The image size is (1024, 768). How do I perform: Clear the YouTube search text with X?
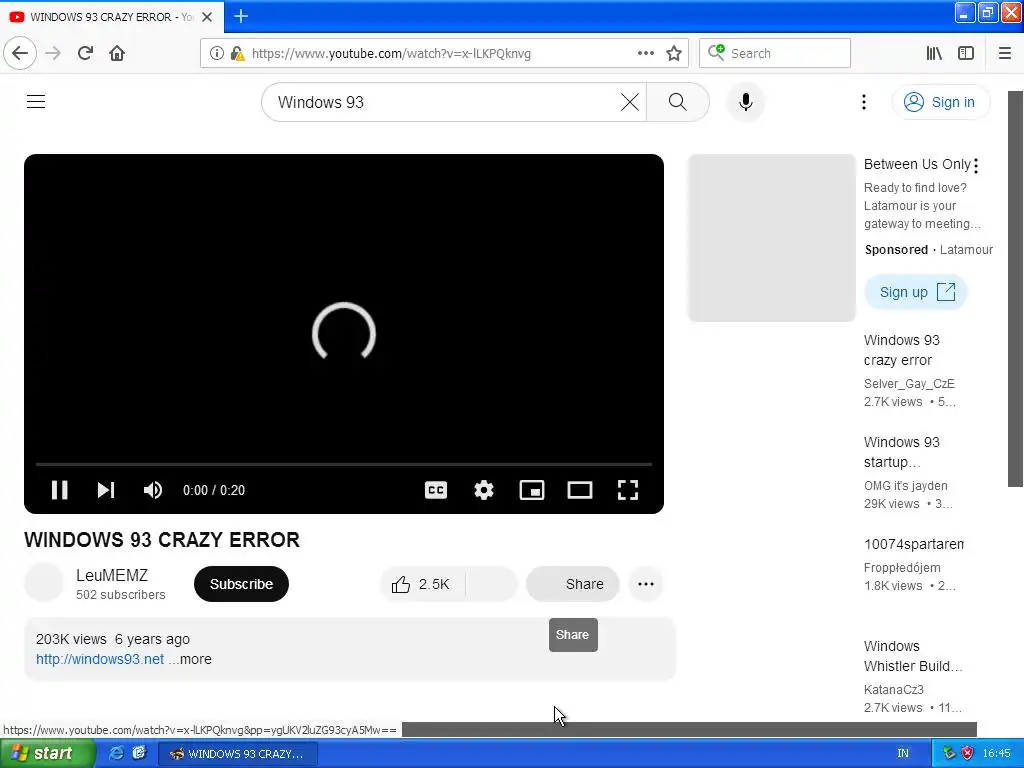(630, 102)
